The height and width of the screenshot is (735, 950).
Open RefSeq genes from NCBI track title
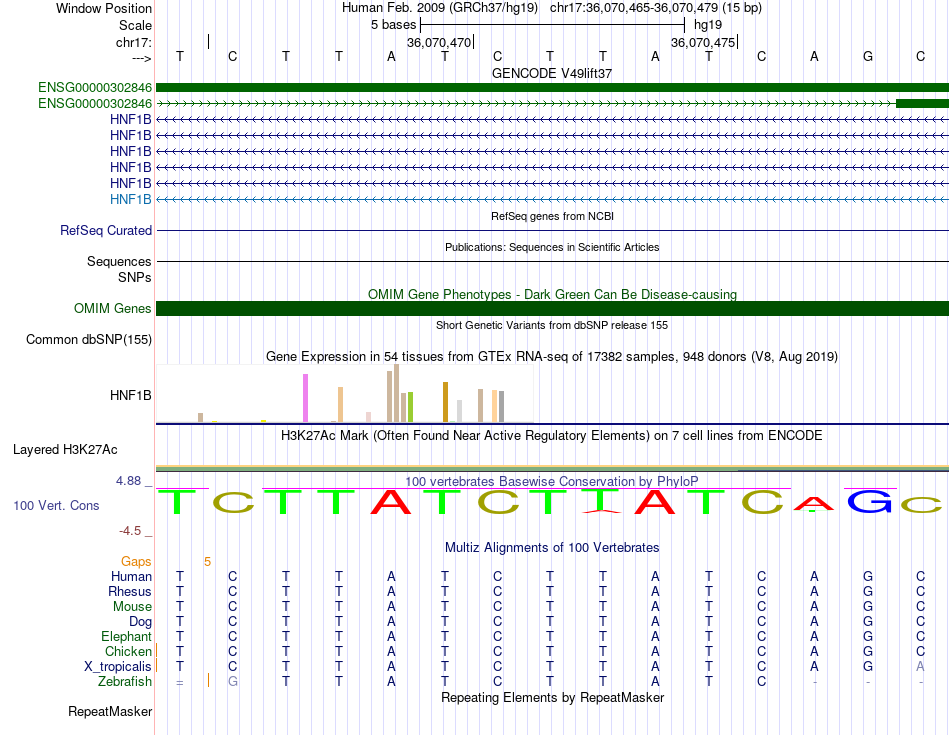coord(552,216)
